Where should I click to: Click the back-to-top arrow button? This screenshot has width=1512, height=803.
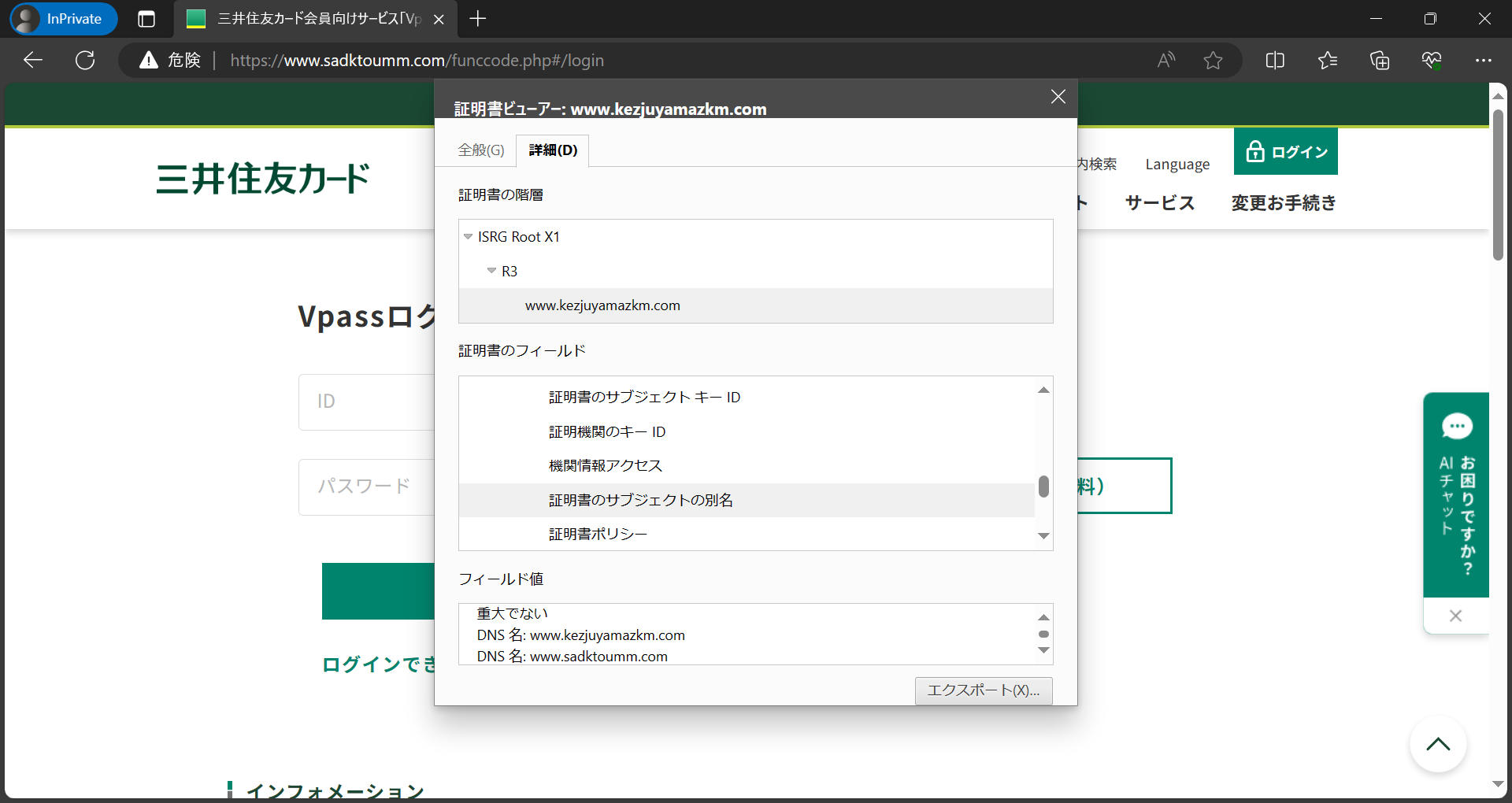[x=1438, y=744]
